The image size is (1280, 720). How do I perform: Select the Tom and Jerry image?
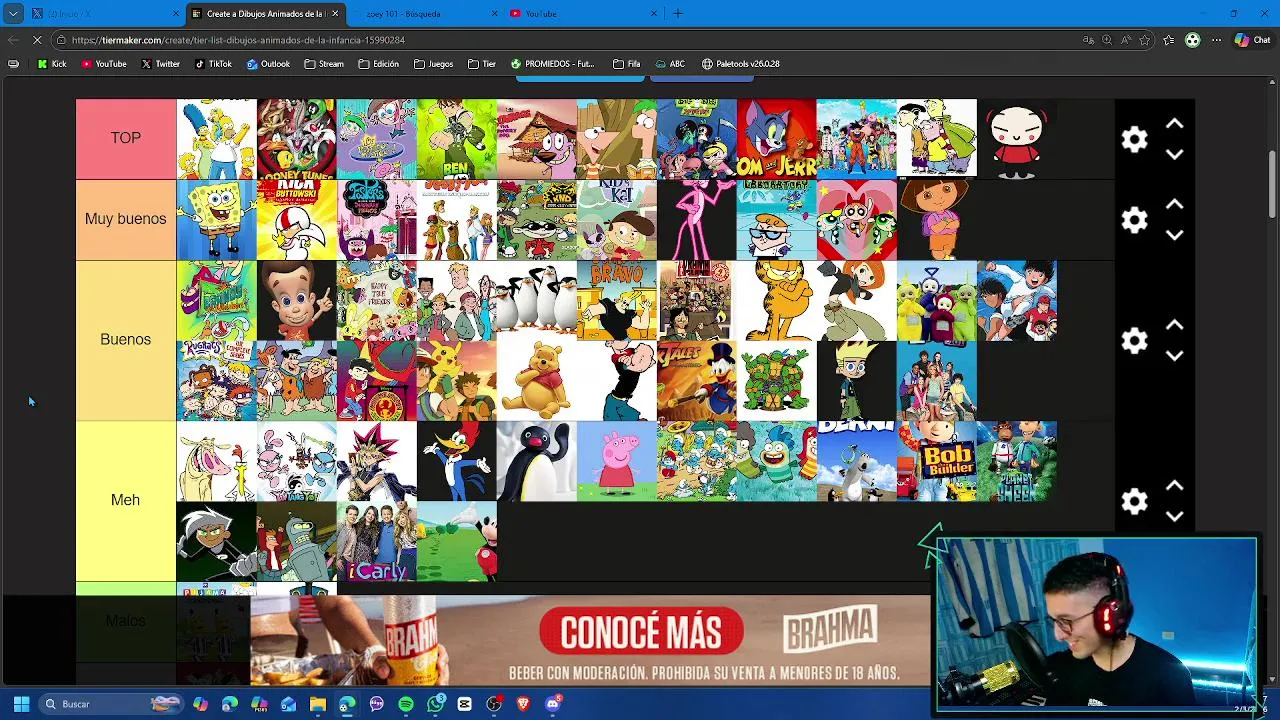tap(777, 139)
